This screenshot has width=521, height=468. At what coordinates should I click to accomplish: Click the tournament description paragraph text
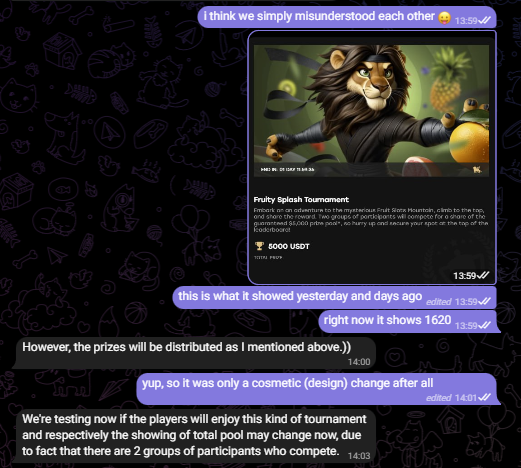[x=371, y=220]
